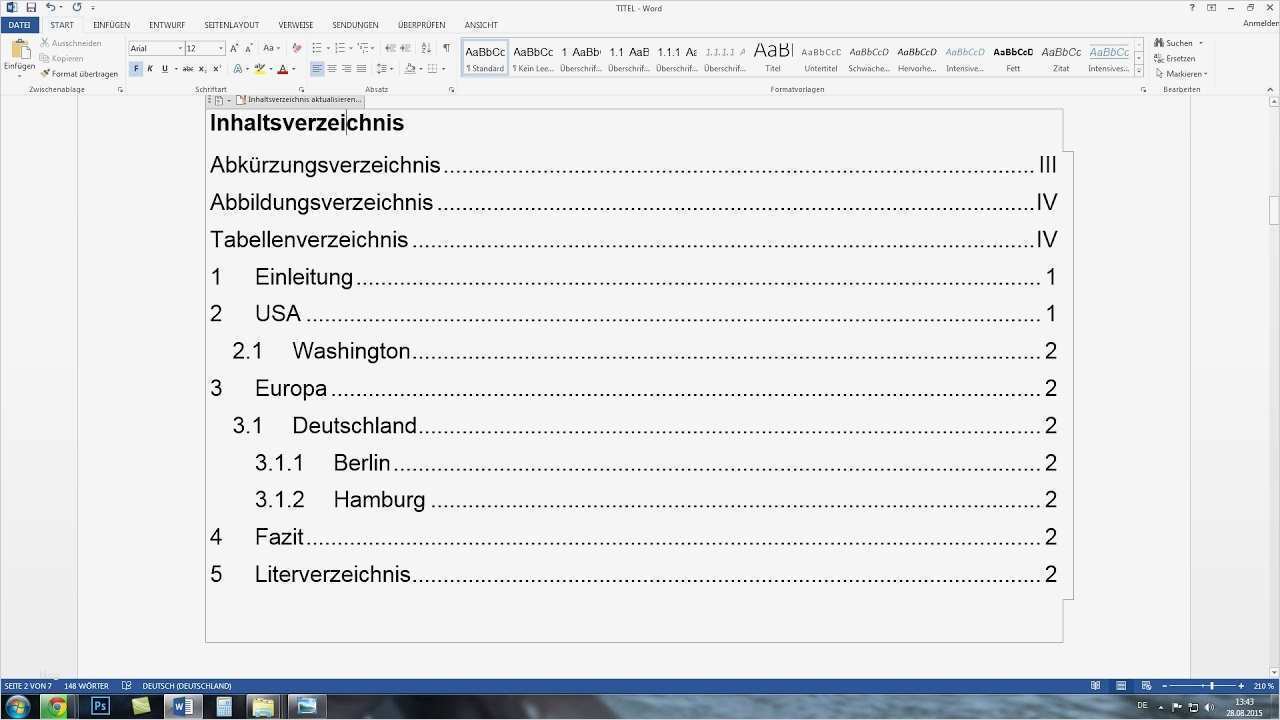Toggle justify alignment in the paragraph group

[x=360, y=67]
